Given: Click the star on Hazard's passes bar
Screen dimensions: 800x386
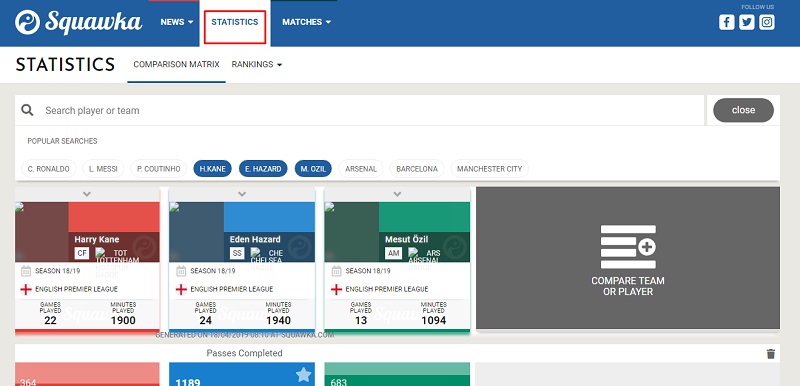Looking at the screenshot, I should 303,375.
